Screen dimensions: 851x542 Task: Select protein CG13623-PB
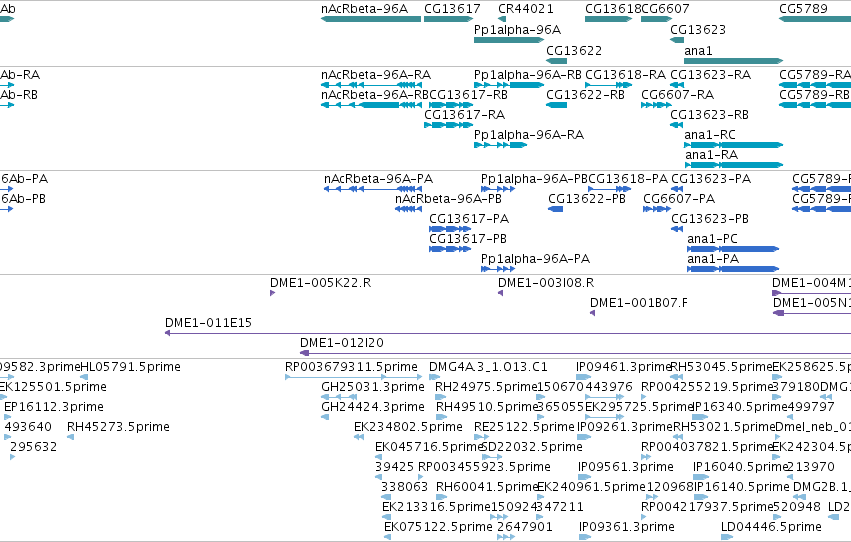click(x=677, y=229)
